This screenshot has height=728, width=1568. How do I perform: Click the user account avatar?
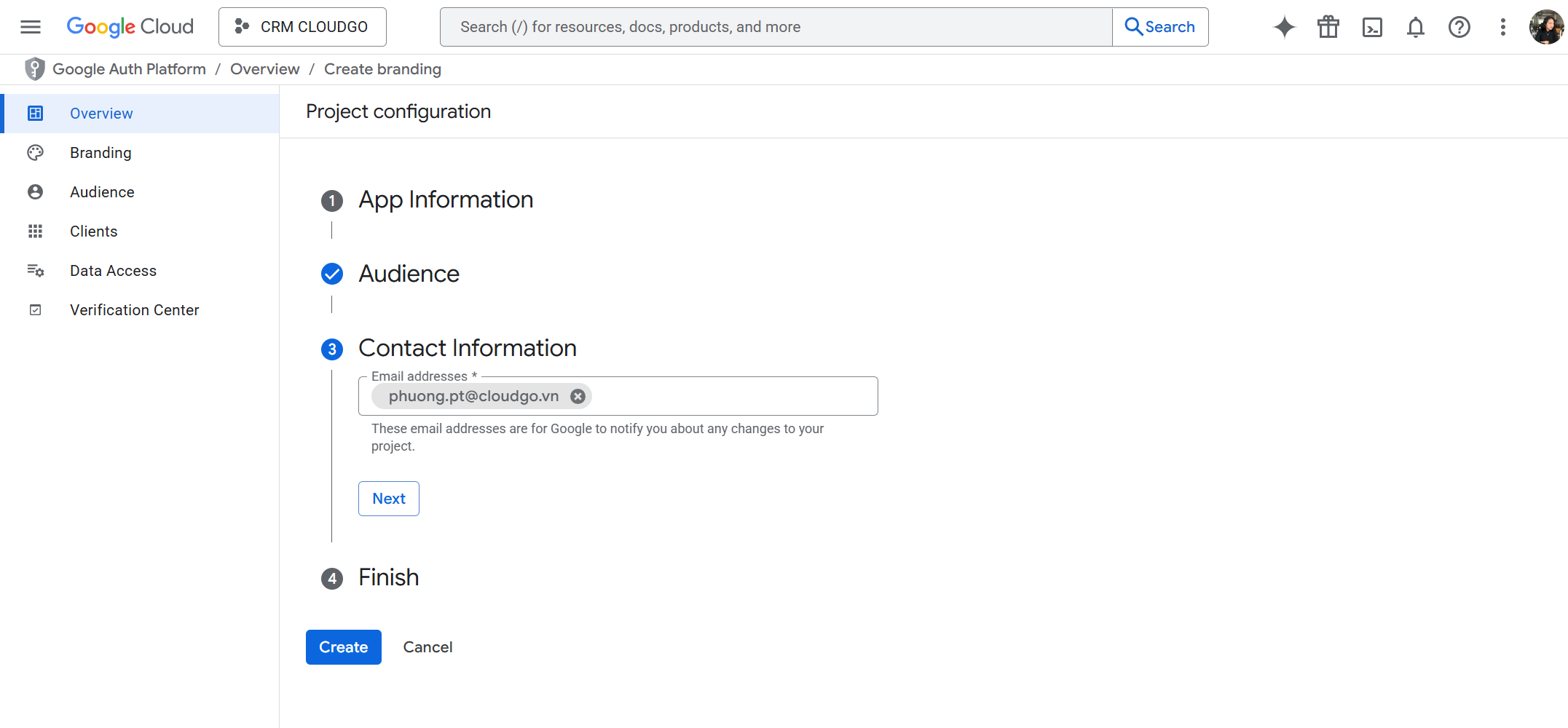pyautogui.click(x=1545, y=27)
